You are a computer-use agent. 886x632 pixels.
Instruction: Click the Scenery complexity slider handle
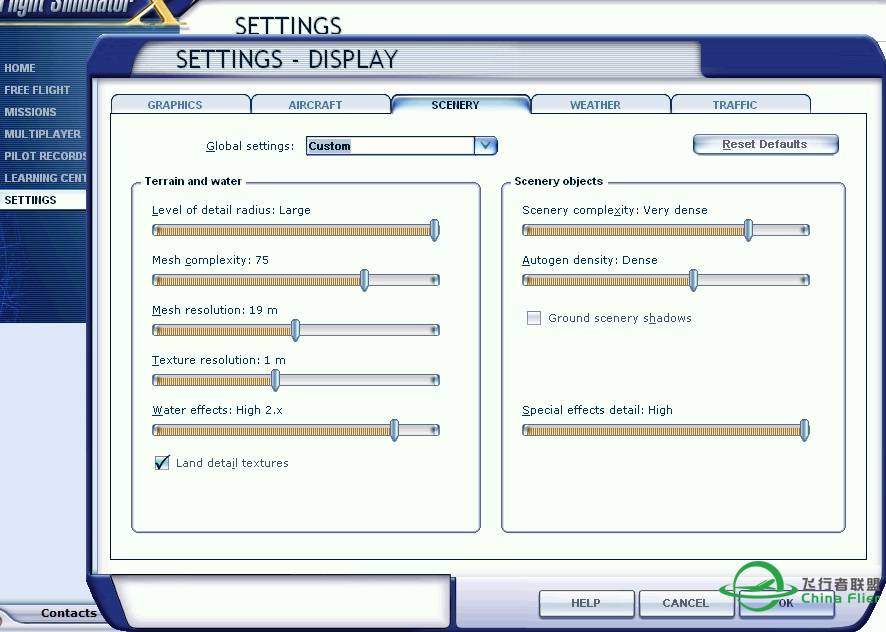(x=748, y=230)
